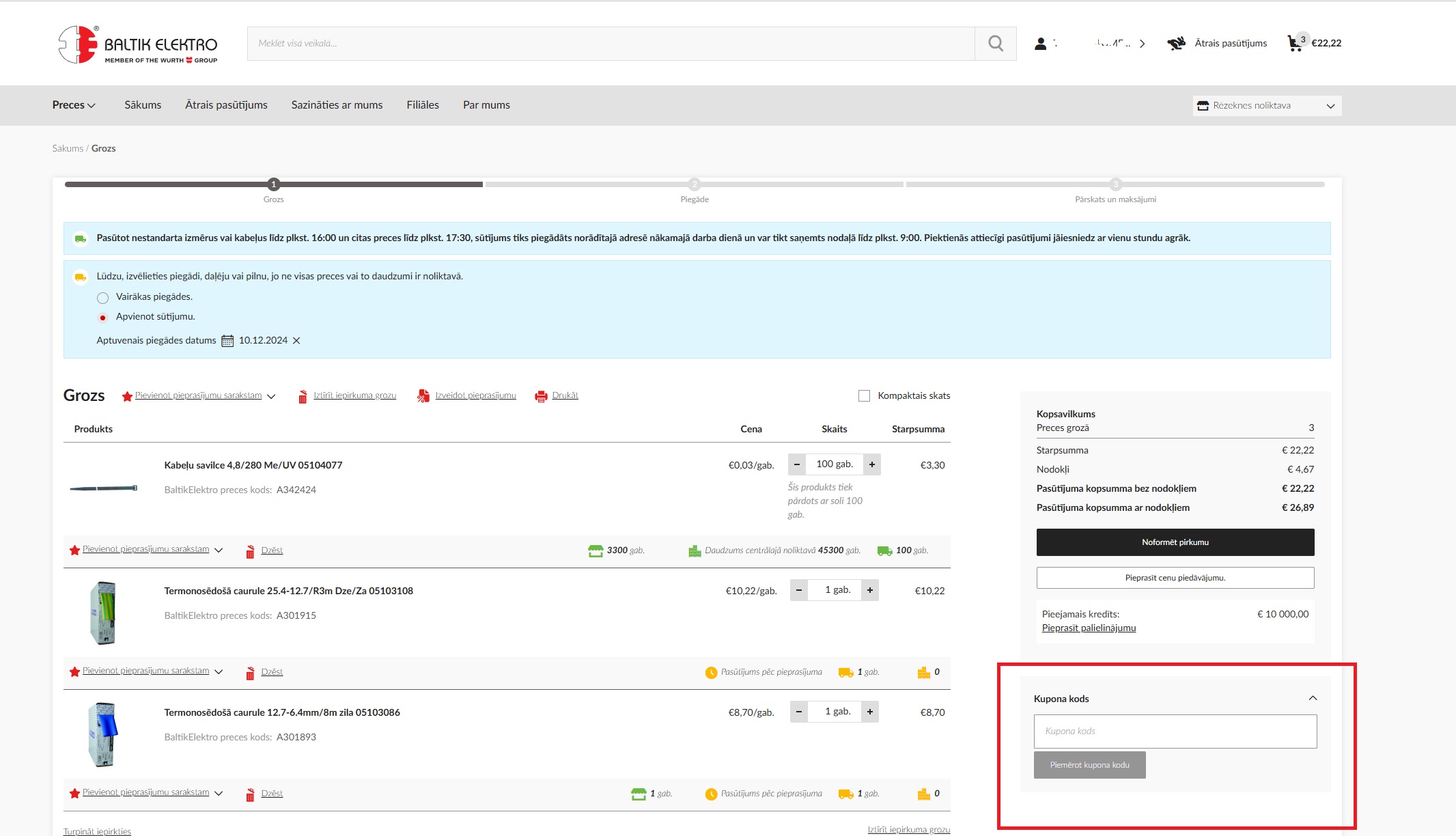This screenshot has width=1456, height=836.
Task: Click the Pieprasīt palielinājumu link
Action: [1089, 628]
